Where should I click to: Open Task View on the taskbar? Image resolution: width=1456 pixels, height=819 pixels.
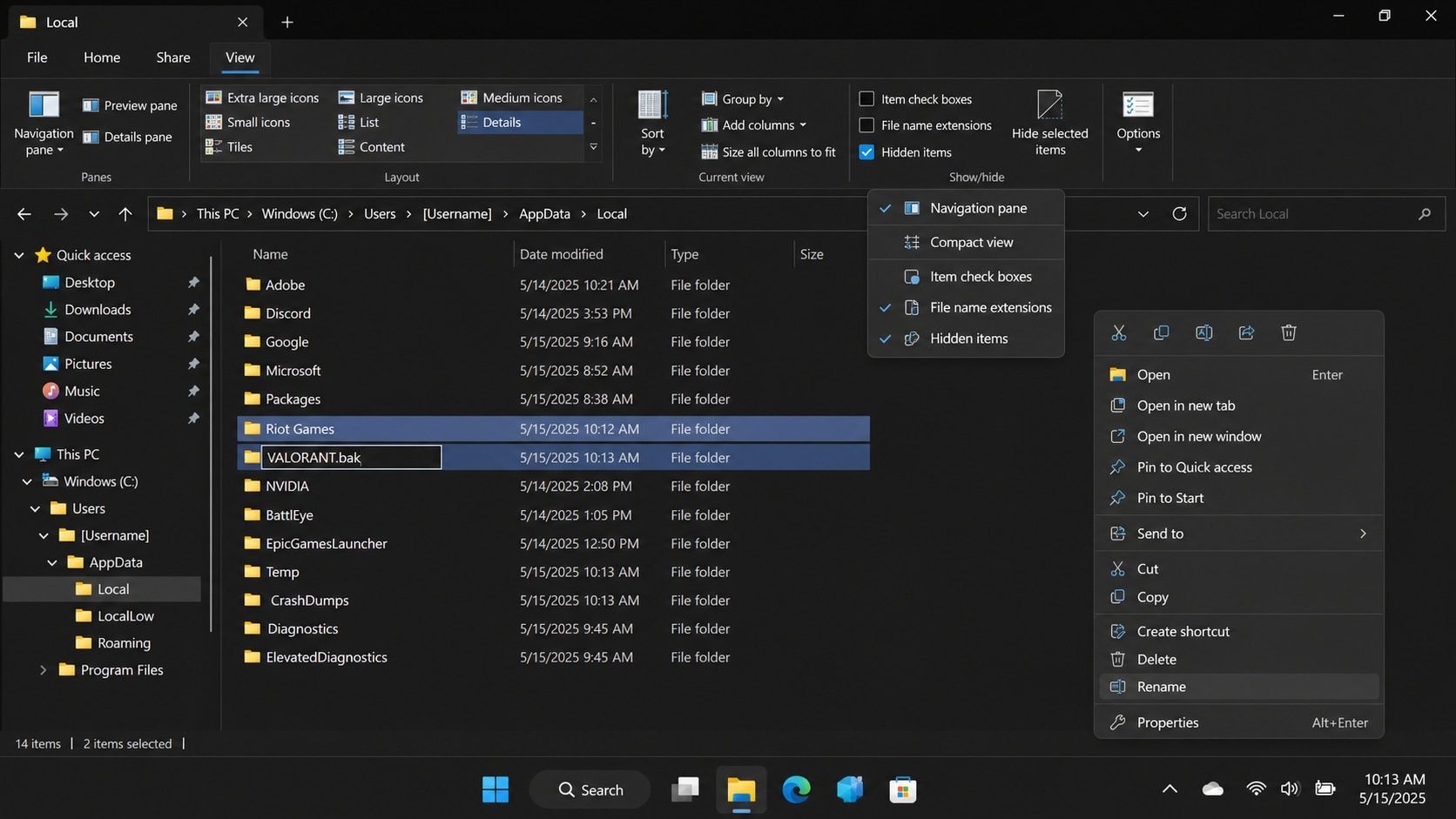tap(685, 789)
